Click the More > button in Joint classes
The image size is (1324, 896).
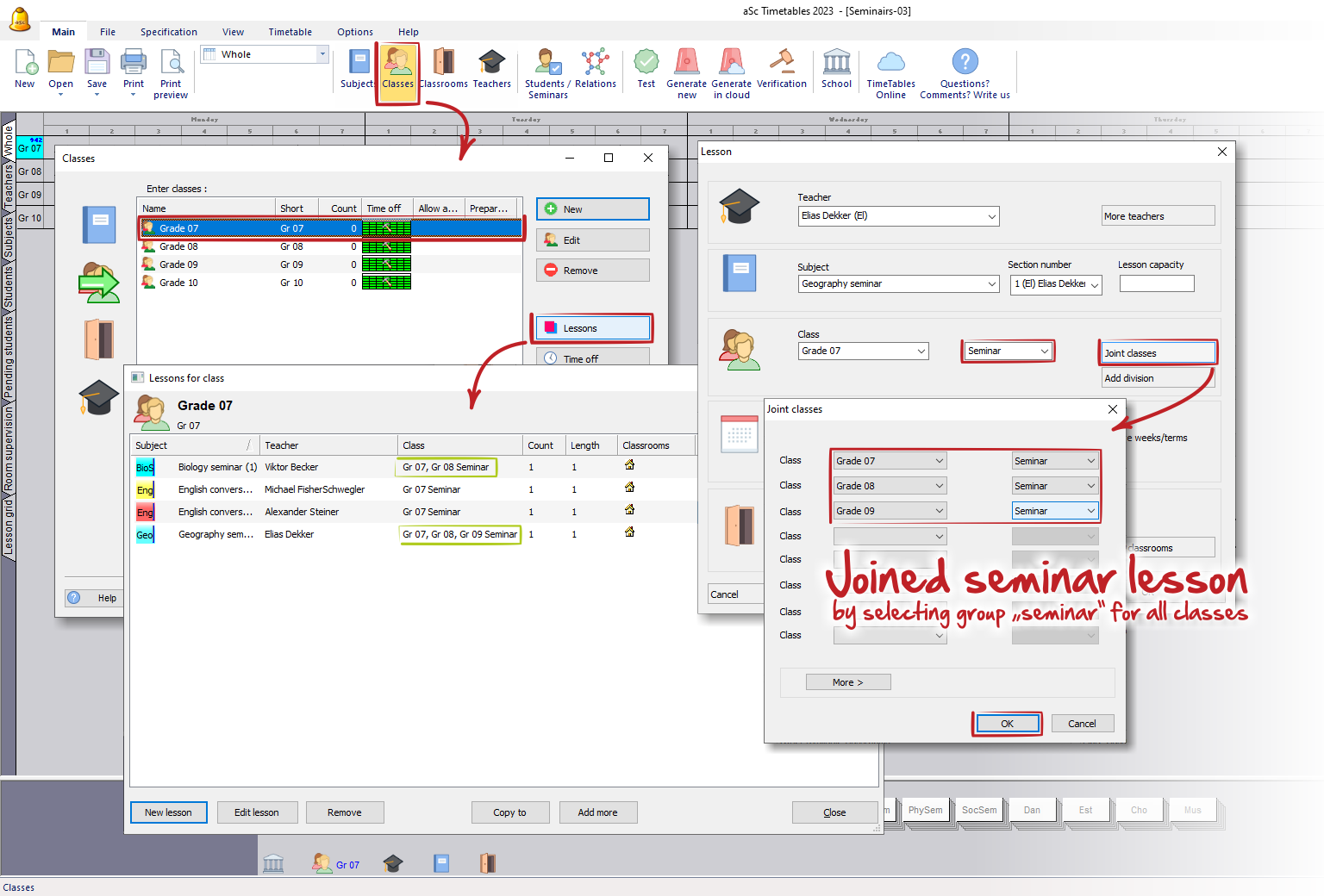[848, 682]
